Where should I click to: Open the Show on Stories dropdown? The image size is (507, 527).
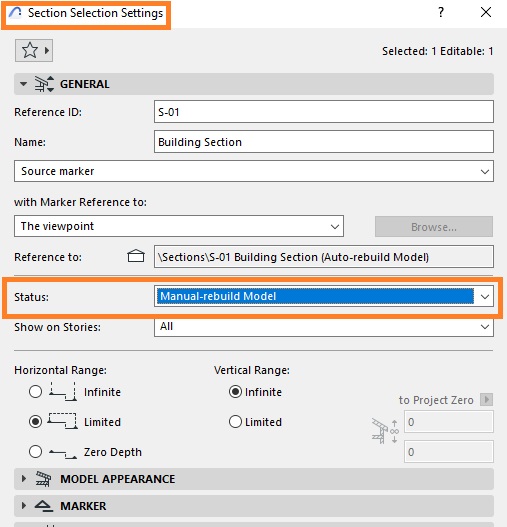[x=324, y=326]
